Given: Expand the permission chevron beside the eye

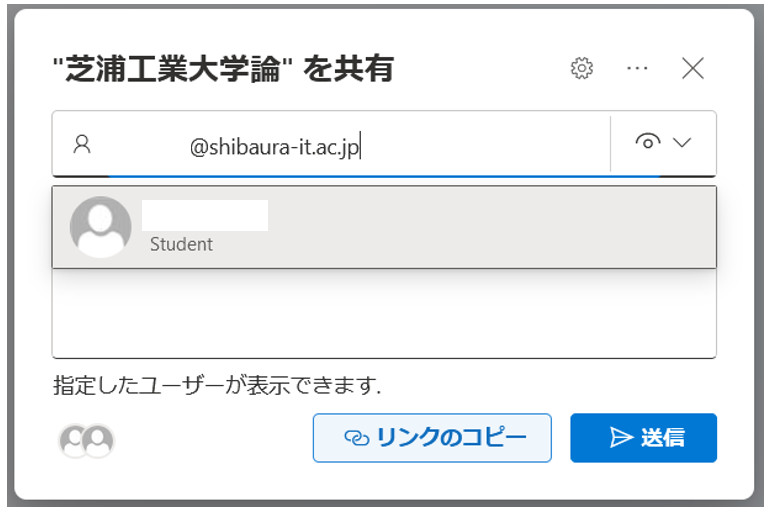Looking at the screenshot, I should click(682, 142).
